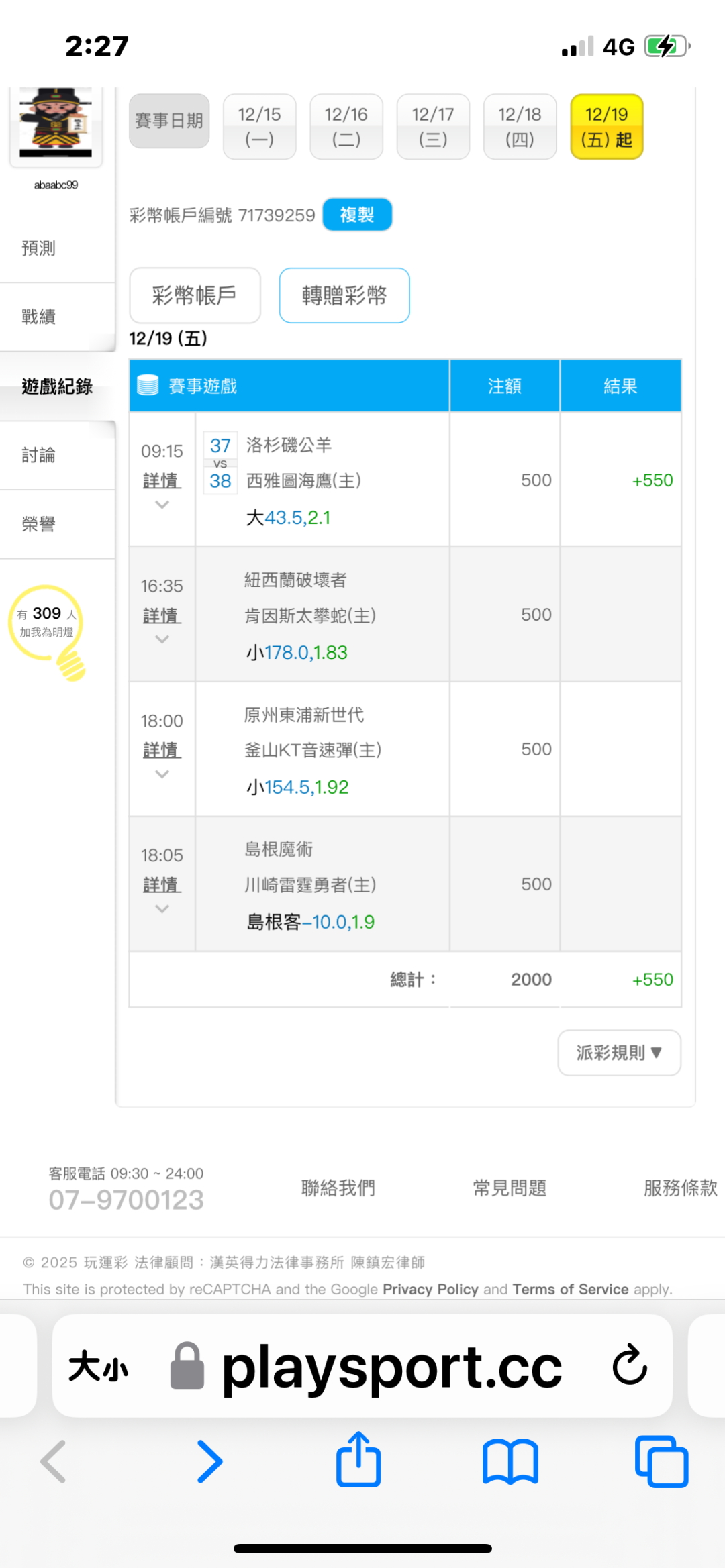The height and width of the screenshot is (1568, 725).
Task: Show open tabs overview icon
Action: 661,1461
